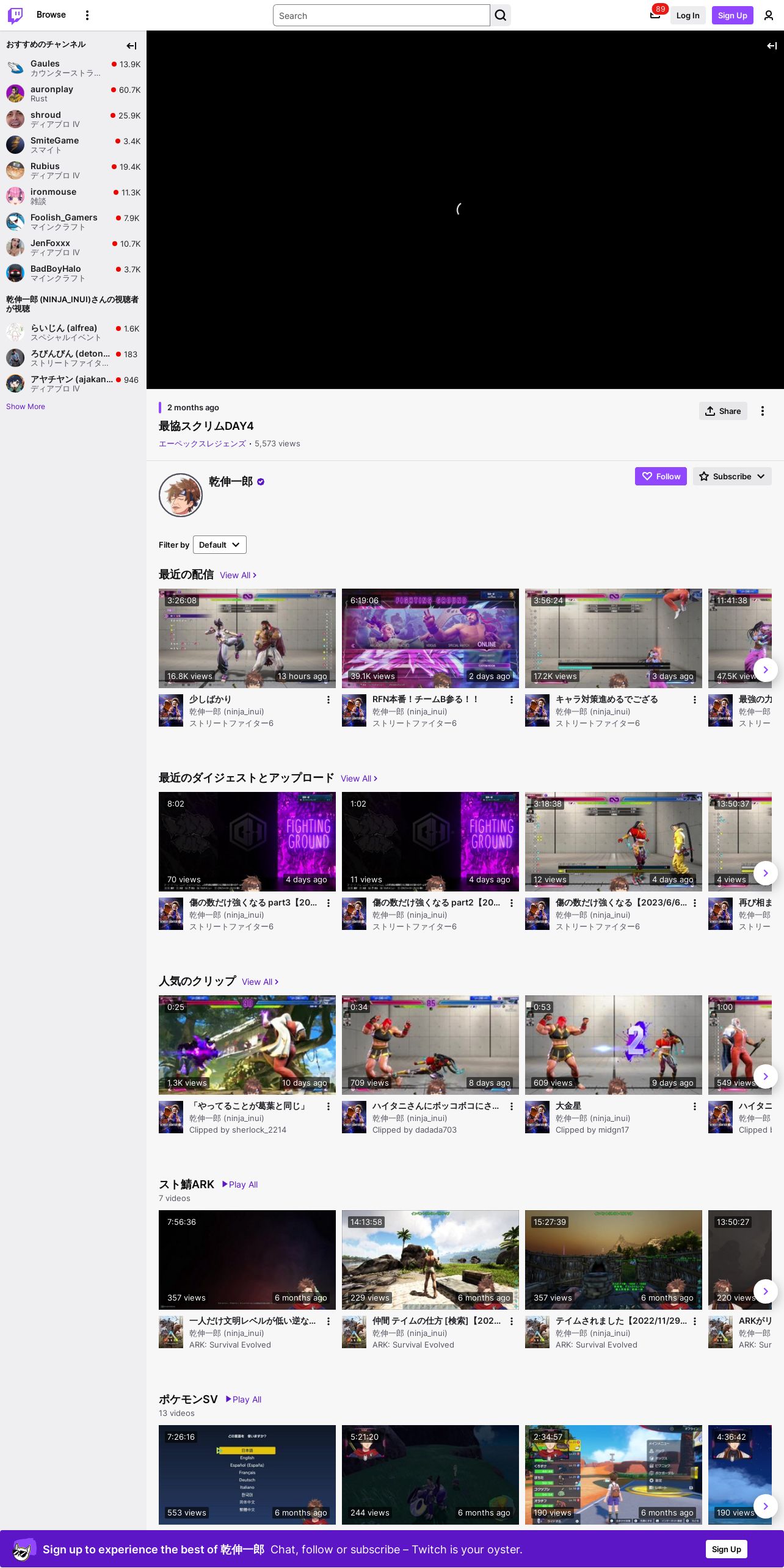Focus the Search input field
The width and height of the screenshot is (784, 1568).
[382, 15]
